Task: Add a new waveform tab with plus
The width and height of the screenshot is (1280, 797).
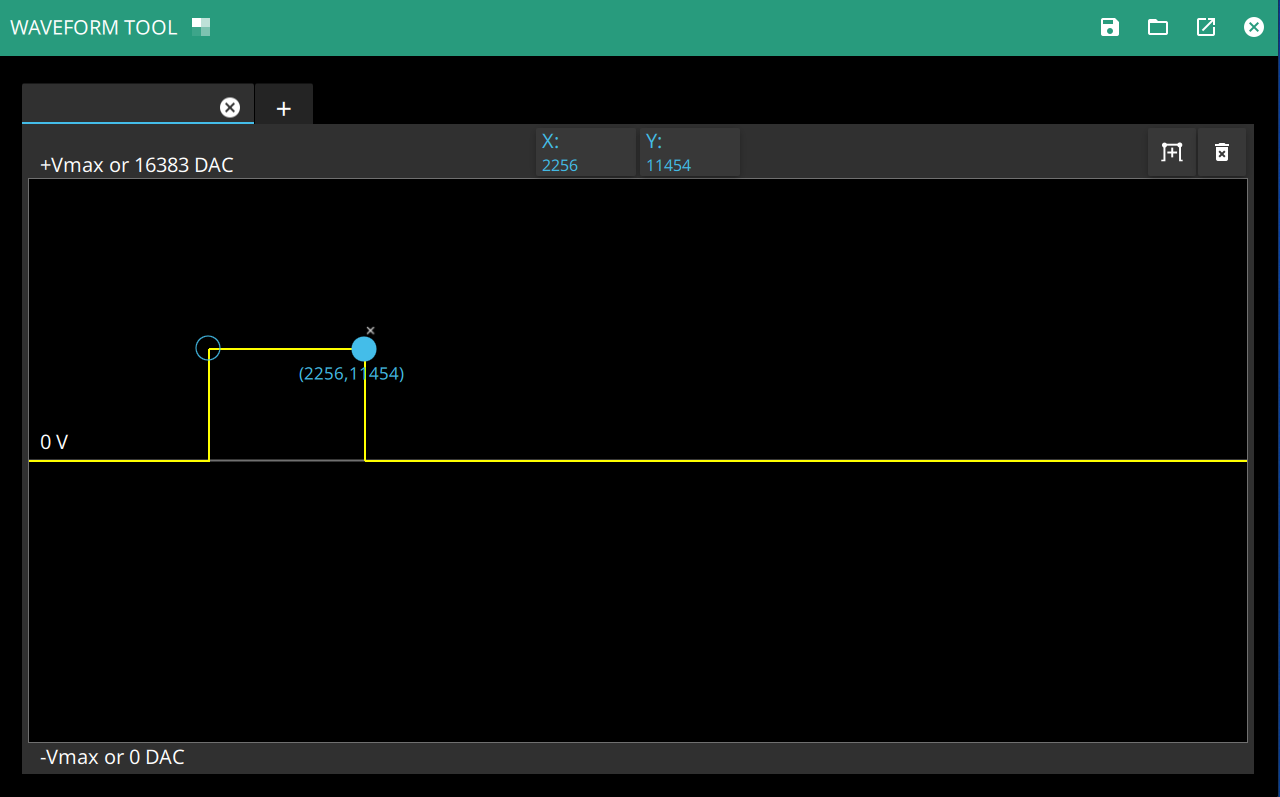Action: [x=284, y=108]
